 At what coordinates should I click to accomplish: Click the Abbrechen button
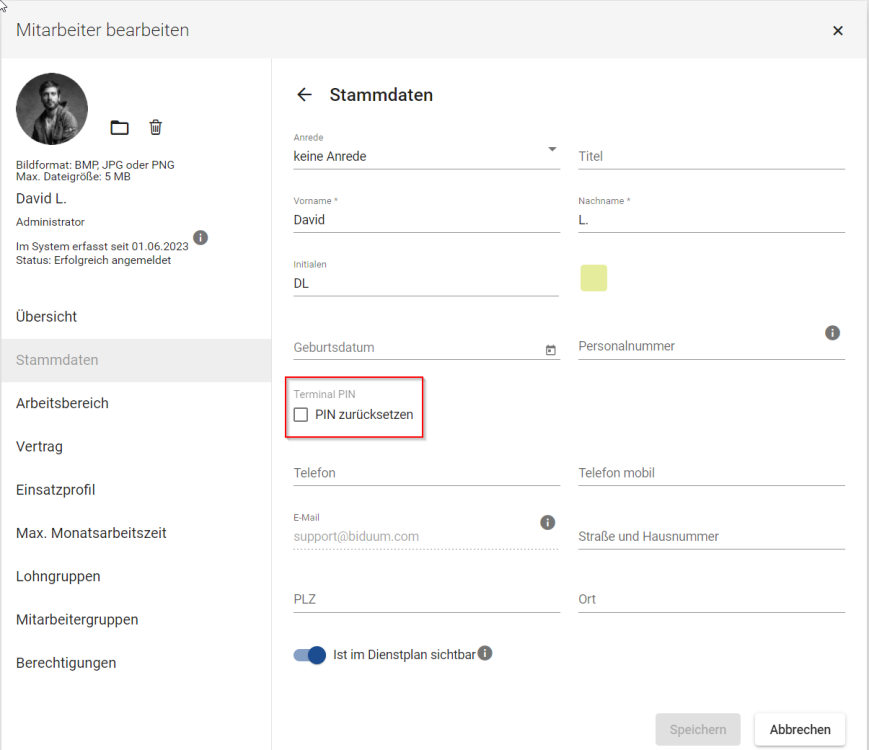click(x=800, y=729)
